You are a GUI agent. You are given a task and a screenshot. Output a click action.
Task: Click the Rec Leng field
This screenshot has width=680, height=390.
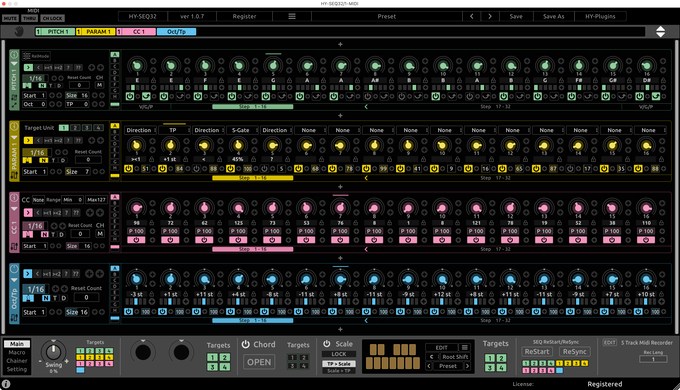pyautogui.click(x=653, y=359)
